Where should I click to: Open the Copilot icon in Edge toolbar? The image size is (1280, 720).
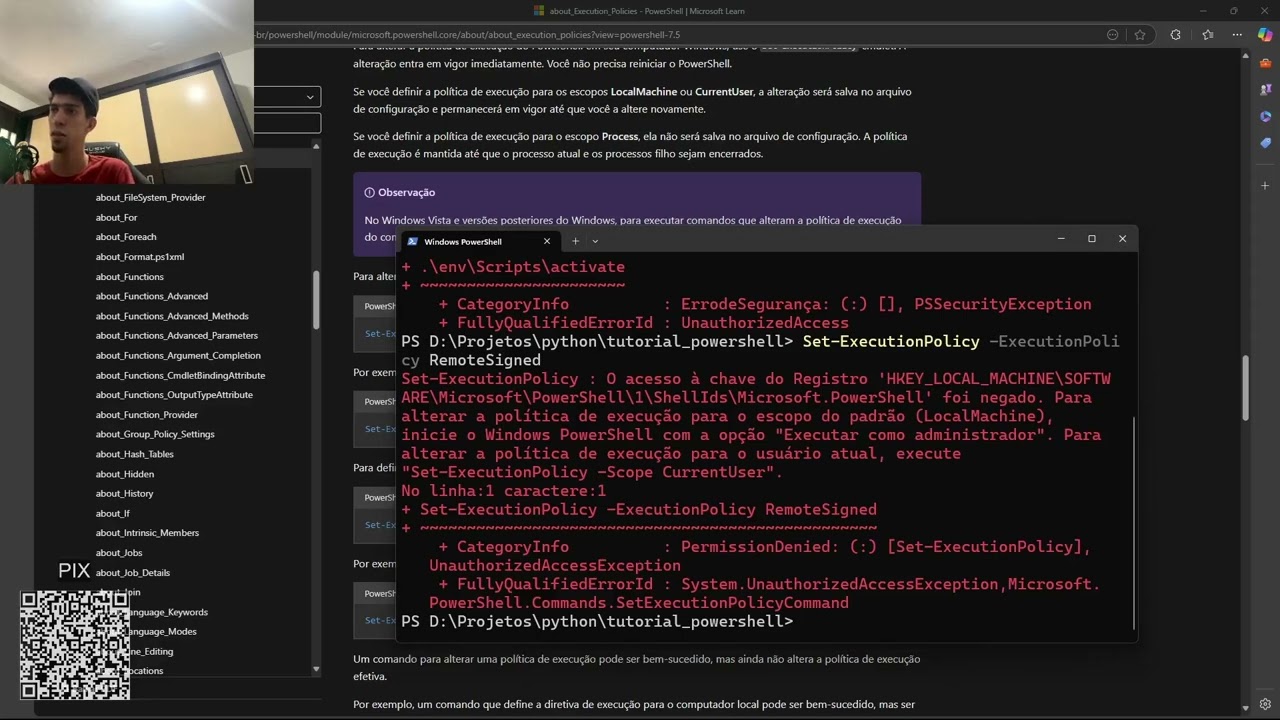pos(1265,34)
